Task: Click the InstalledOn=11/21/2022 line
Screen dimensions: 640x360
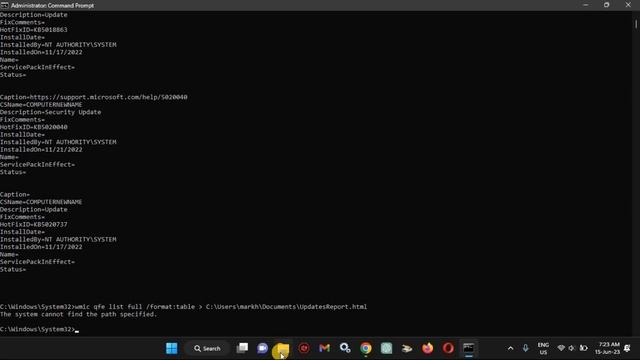Action: point(41,149)
